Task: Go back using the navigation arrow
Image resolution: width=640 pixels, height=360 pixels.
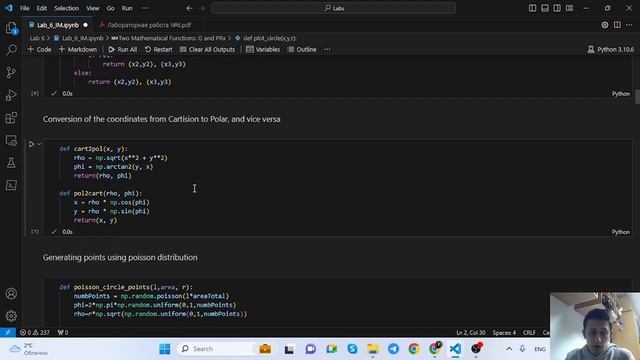Action: [x=189, y=8]
